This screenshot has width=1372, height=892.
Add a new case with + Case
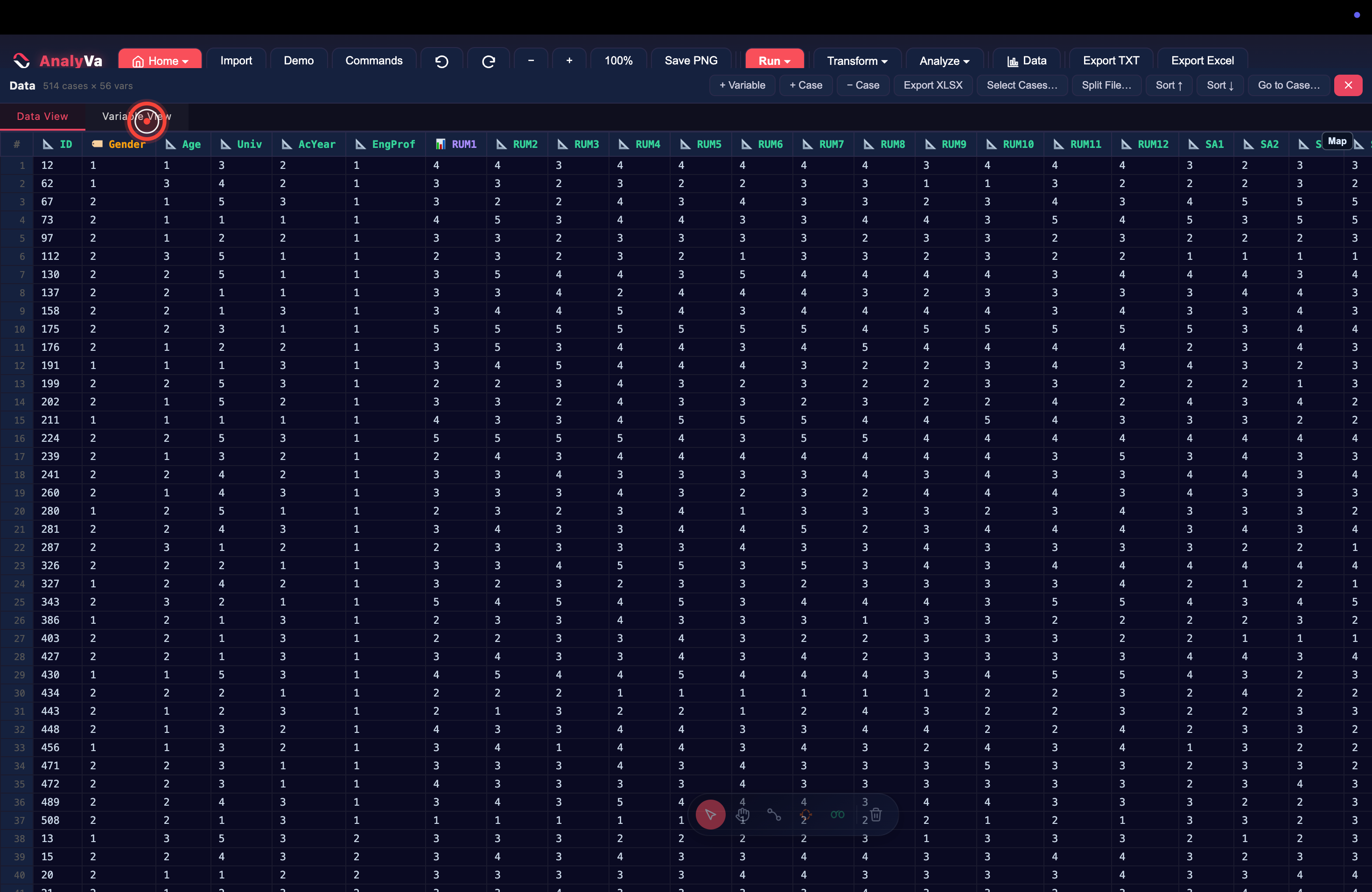[805, 85]
